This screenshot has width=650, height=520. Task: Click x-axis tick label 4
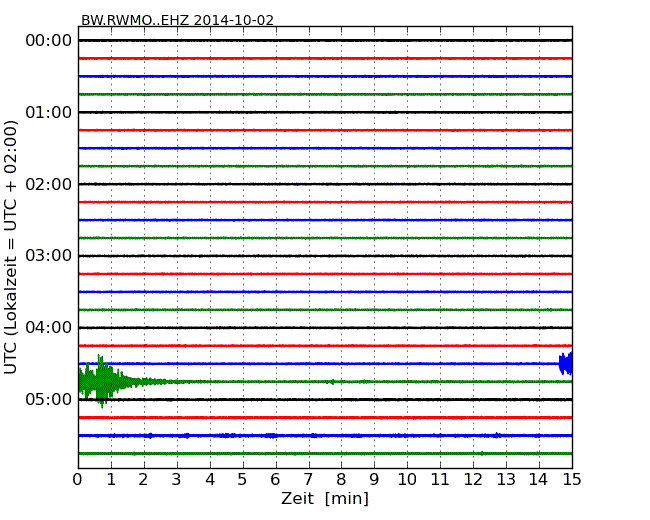point(210,480)
